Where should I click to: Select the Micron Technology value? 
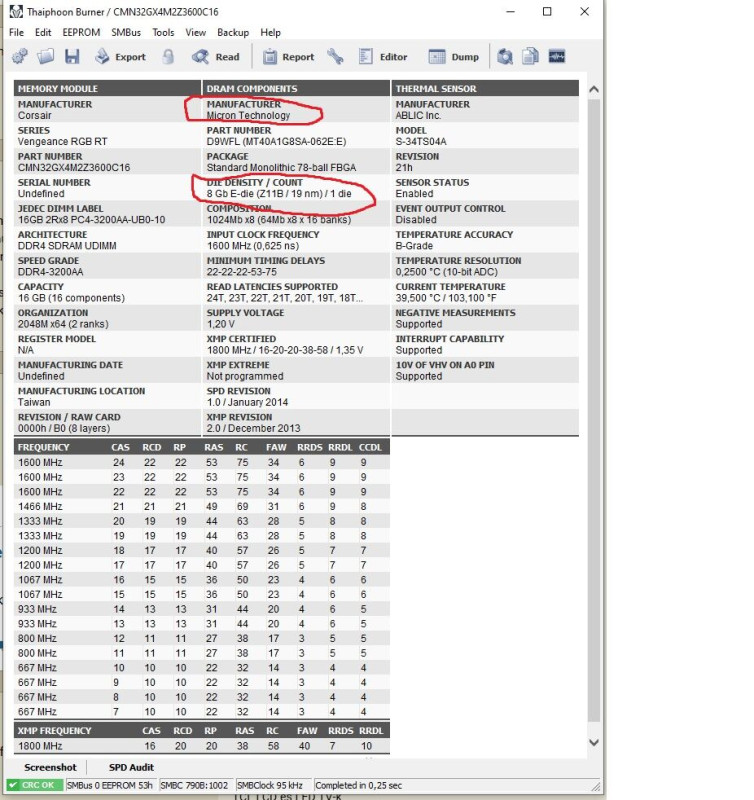click(x=248, y=116)
